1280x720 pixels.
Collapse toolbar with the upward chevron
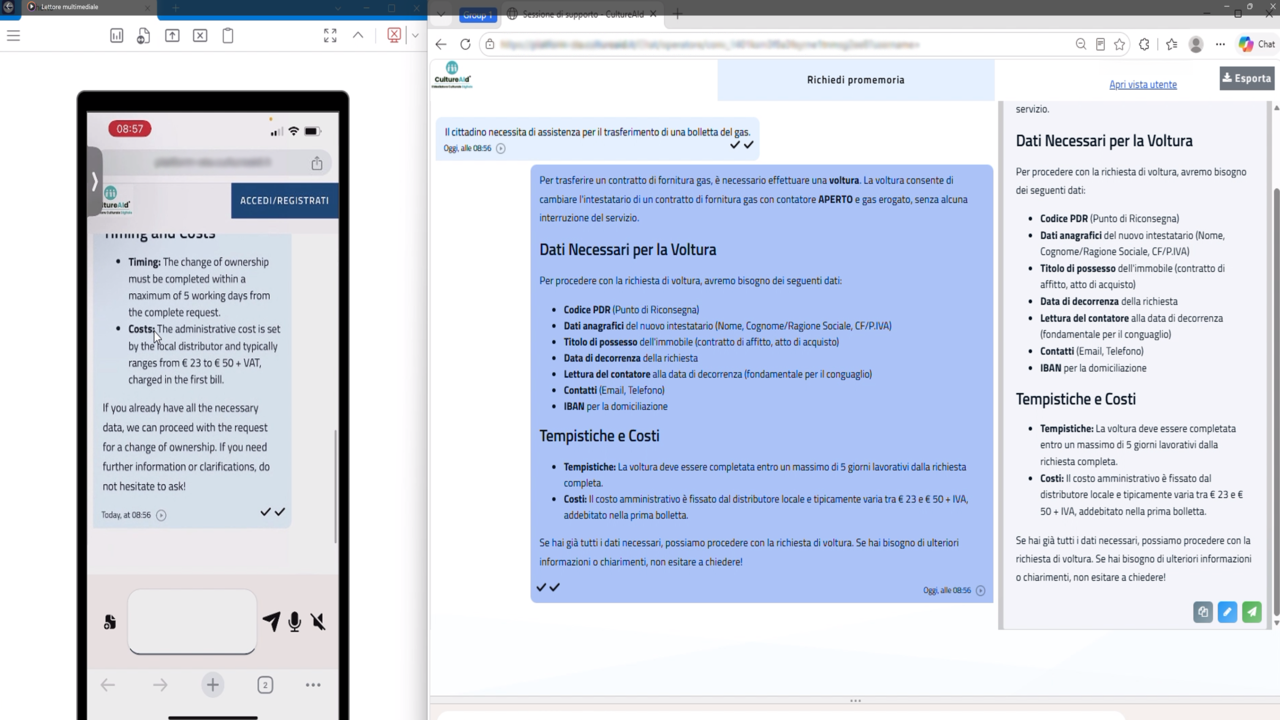(358, 35)
